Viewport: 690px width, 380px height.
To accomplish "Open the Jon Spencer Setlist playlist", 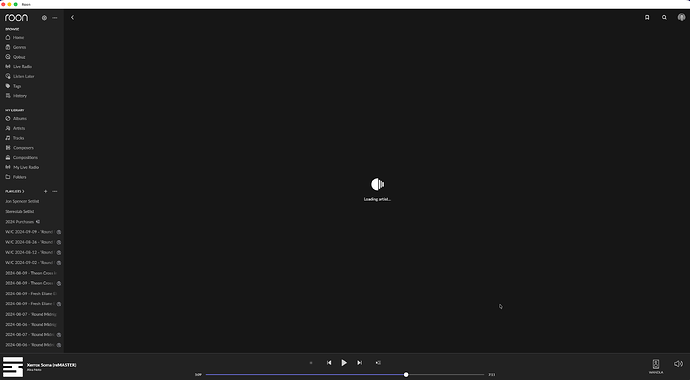I will pos(22,201).
